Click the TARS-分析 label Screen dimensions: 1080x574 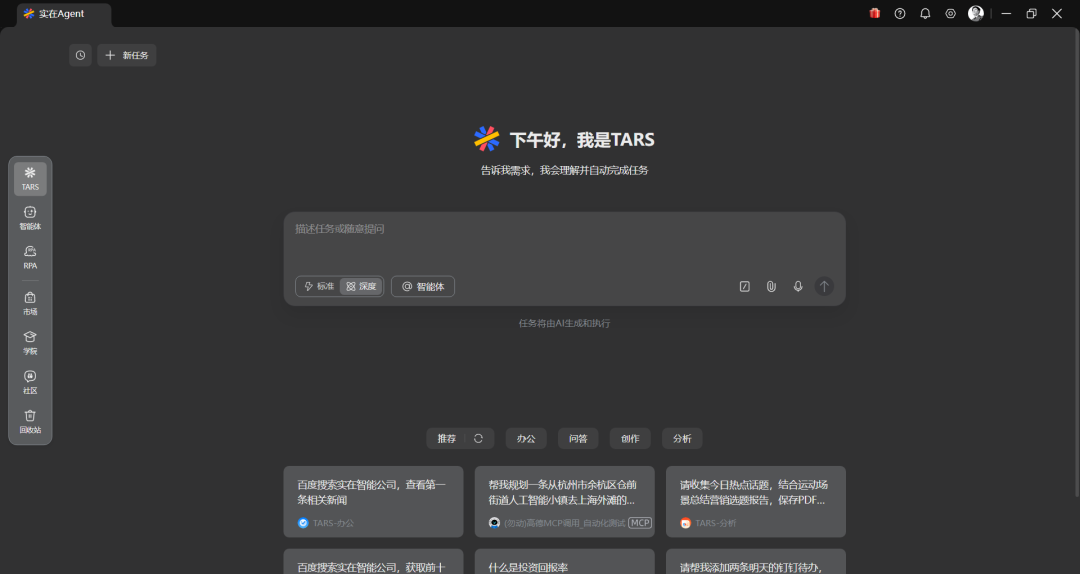pos(716,523)
